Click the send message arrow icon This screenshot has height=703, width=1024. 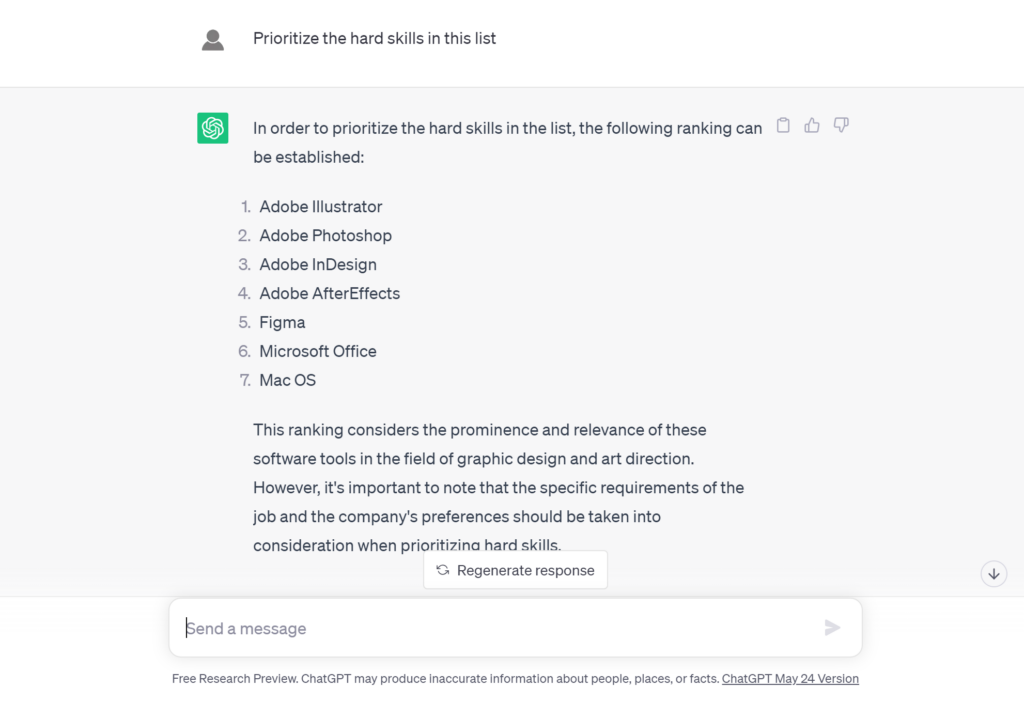tap(832, 628)
